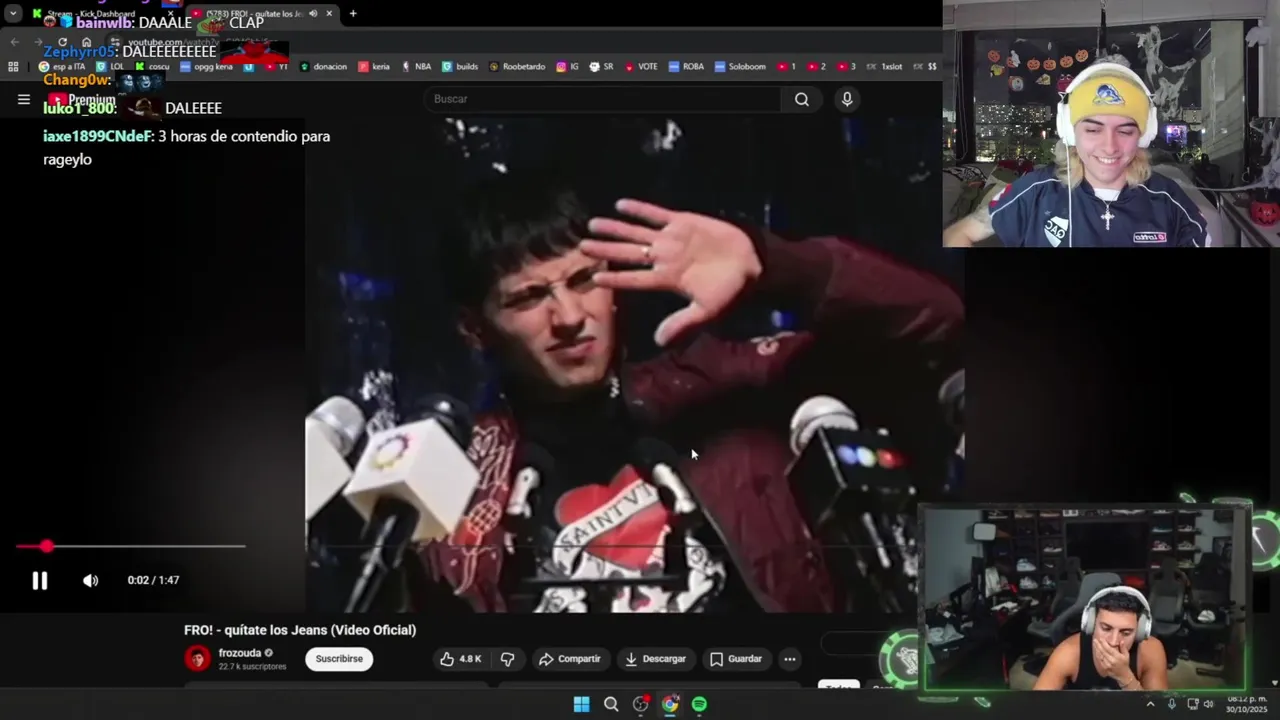Click the Descargar download button
This screenshot has width=1280, height=720.
point(655,659)
